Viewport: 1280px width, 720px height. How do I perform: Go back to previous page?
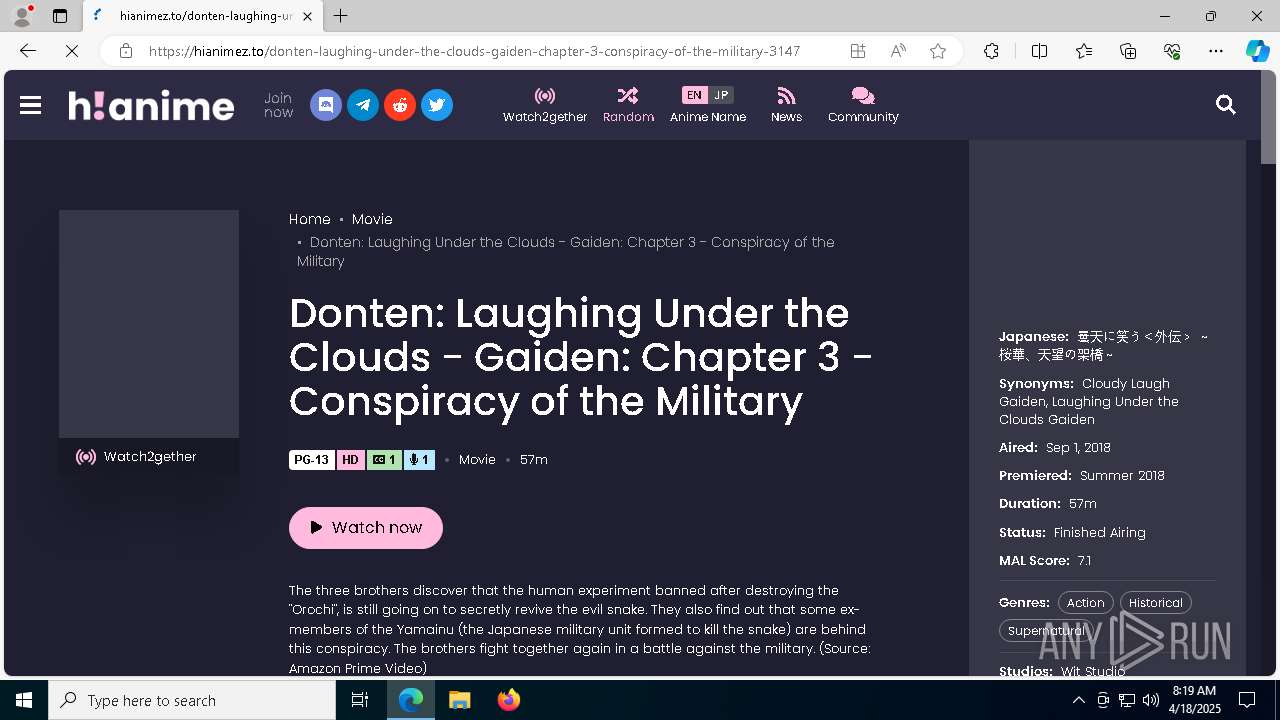tap(28, 51)
